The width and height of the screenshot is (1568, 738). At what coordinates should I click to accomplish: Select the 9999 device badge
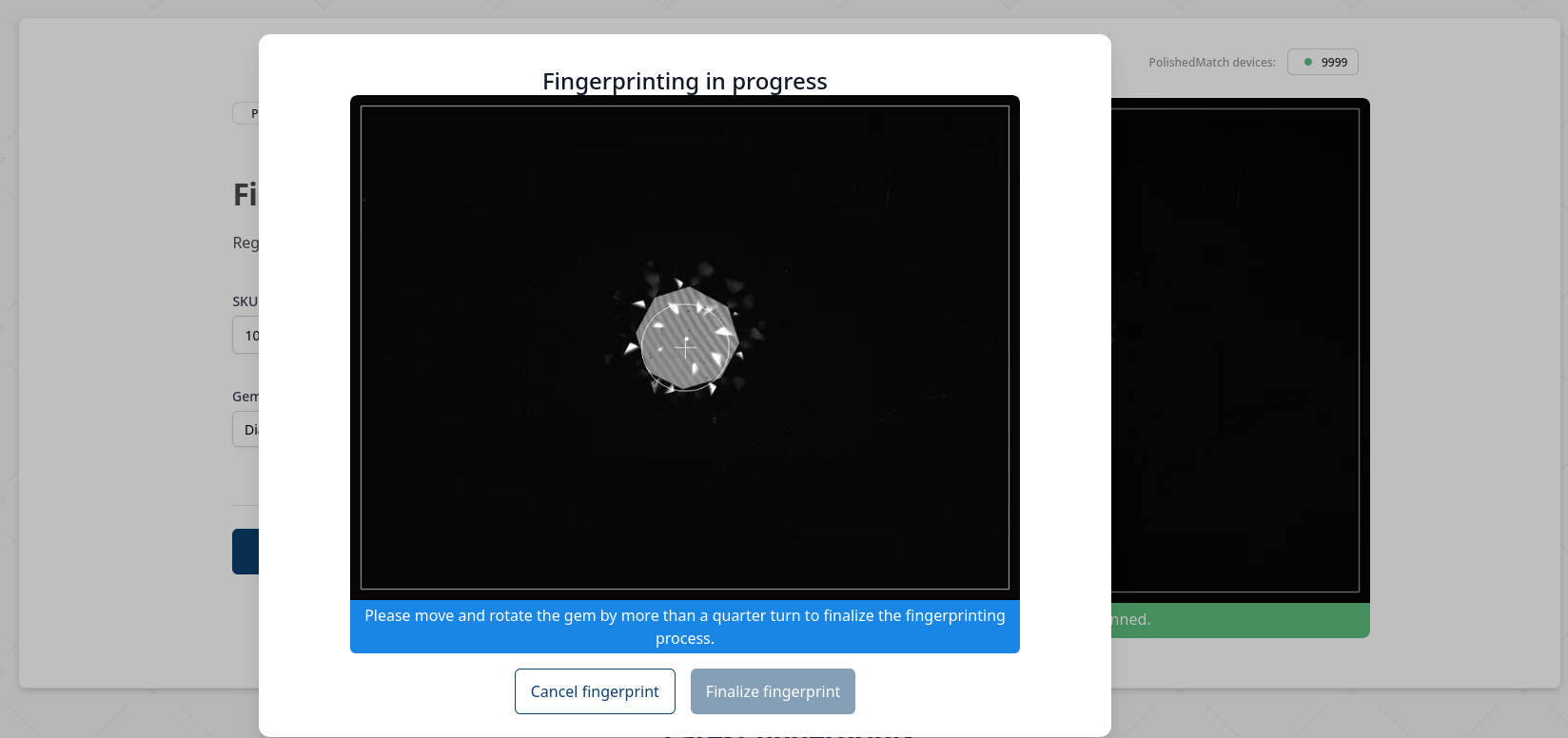(x=1323, y=62)
